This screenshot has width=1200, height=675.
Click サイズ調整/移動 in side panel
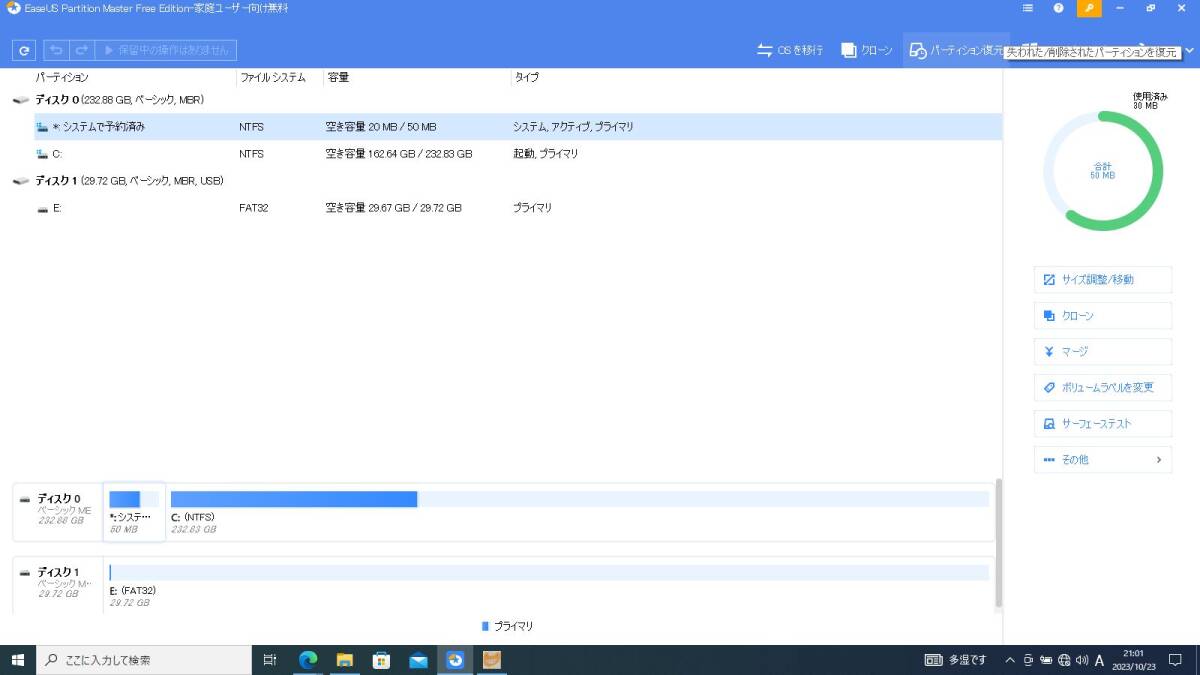[x=1103, y=280]
